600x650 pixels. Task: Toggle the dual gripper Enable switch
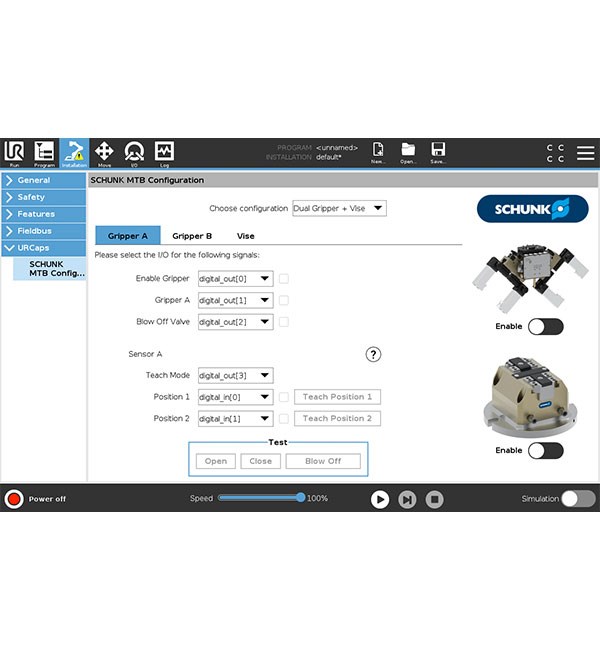[546, 327]
